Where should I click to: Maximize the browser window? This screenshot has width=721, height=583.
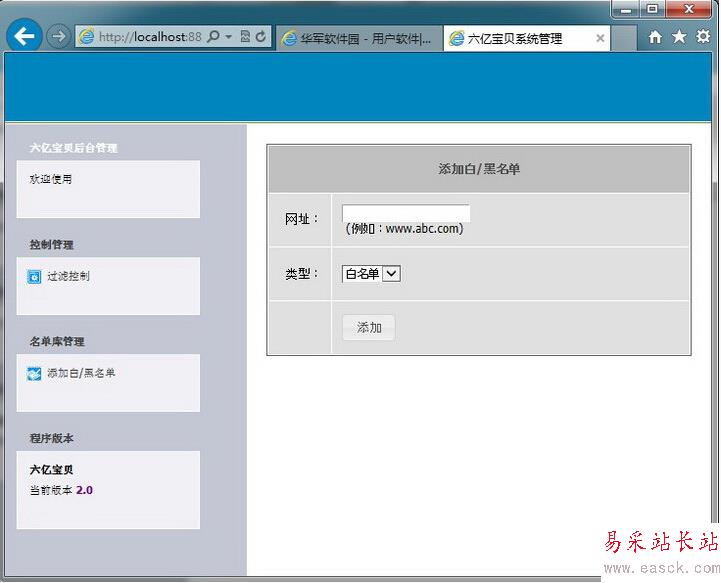652,9
